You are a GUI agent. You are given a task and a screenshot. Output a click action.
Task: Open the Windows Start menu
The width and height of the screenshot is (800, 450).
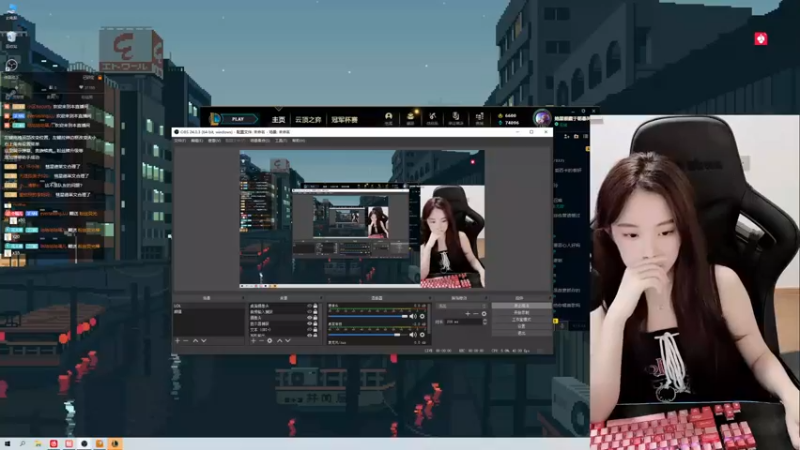click(7, 444)
